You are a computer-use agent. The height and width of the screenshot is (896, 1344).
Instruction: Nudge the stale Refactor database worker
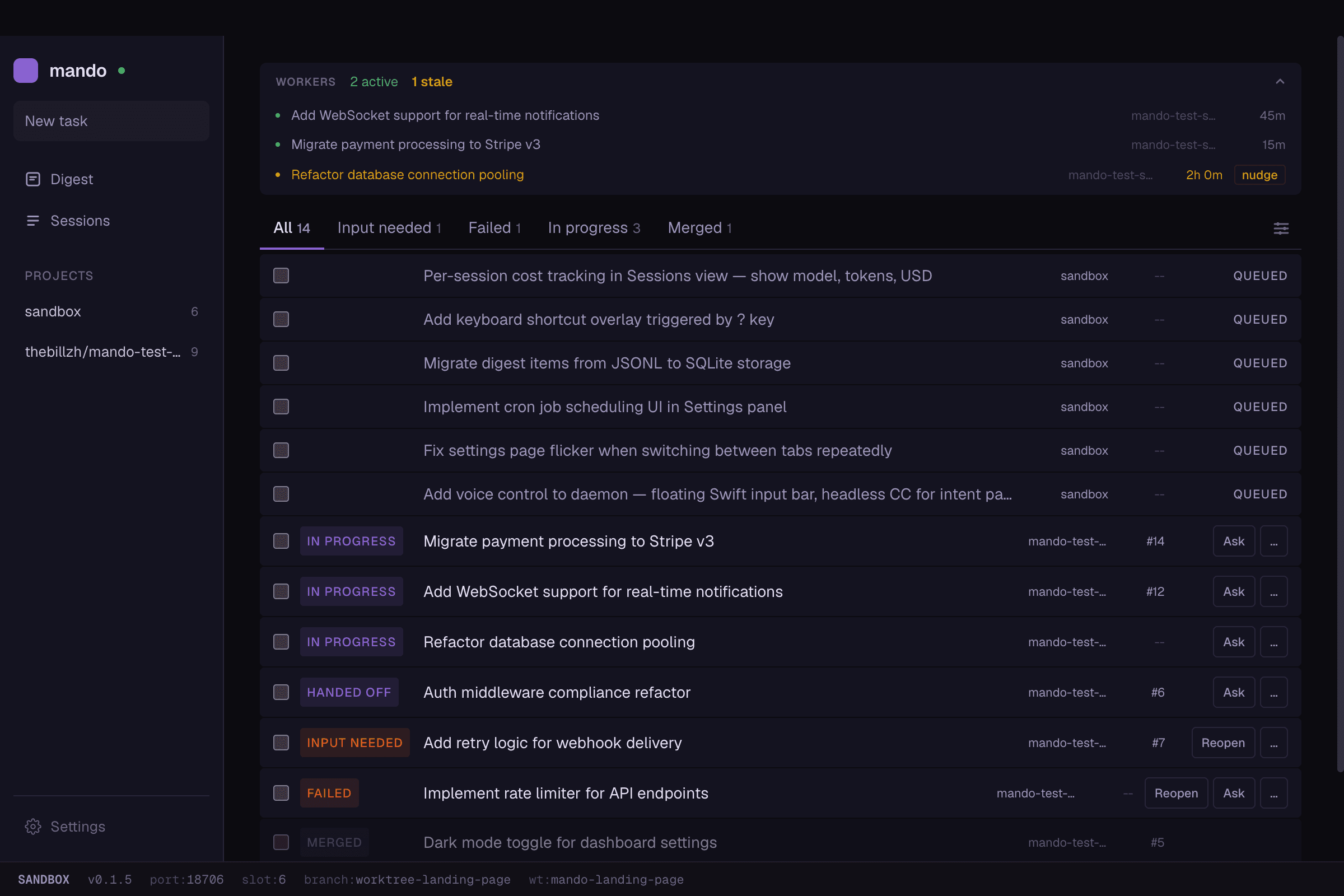[1259, 175]
